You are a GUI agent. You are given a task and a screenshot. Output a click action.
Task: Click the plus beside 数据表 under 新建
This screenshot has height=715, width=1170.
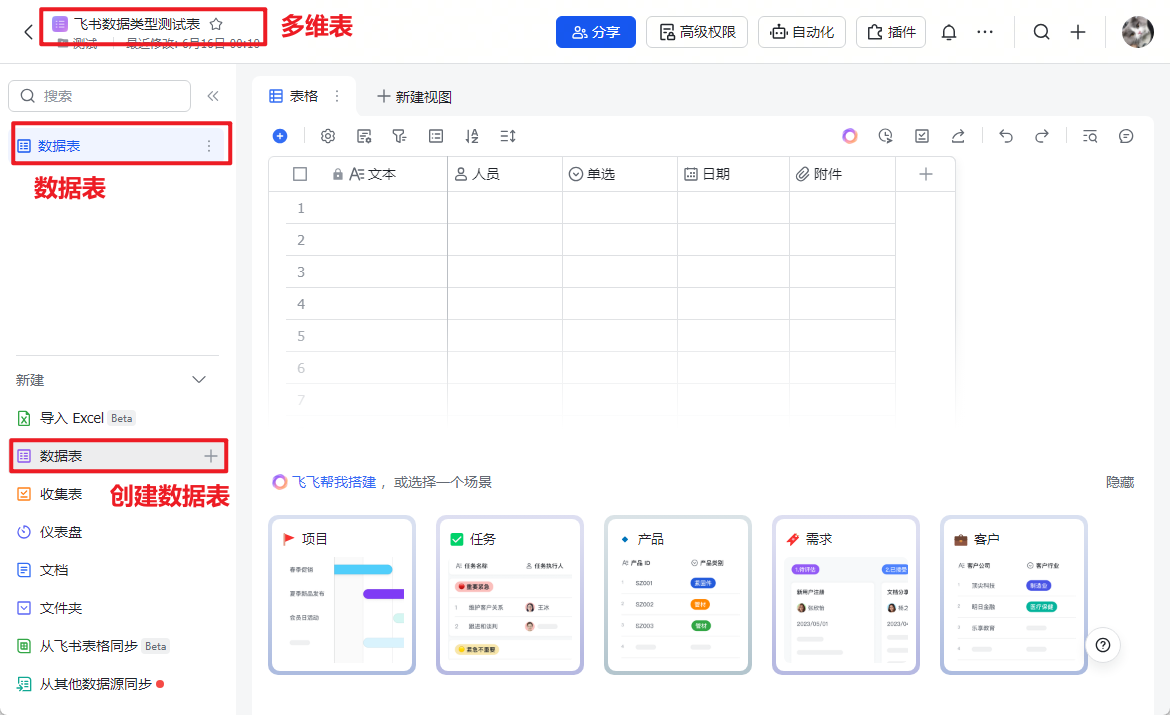point(211,456)
